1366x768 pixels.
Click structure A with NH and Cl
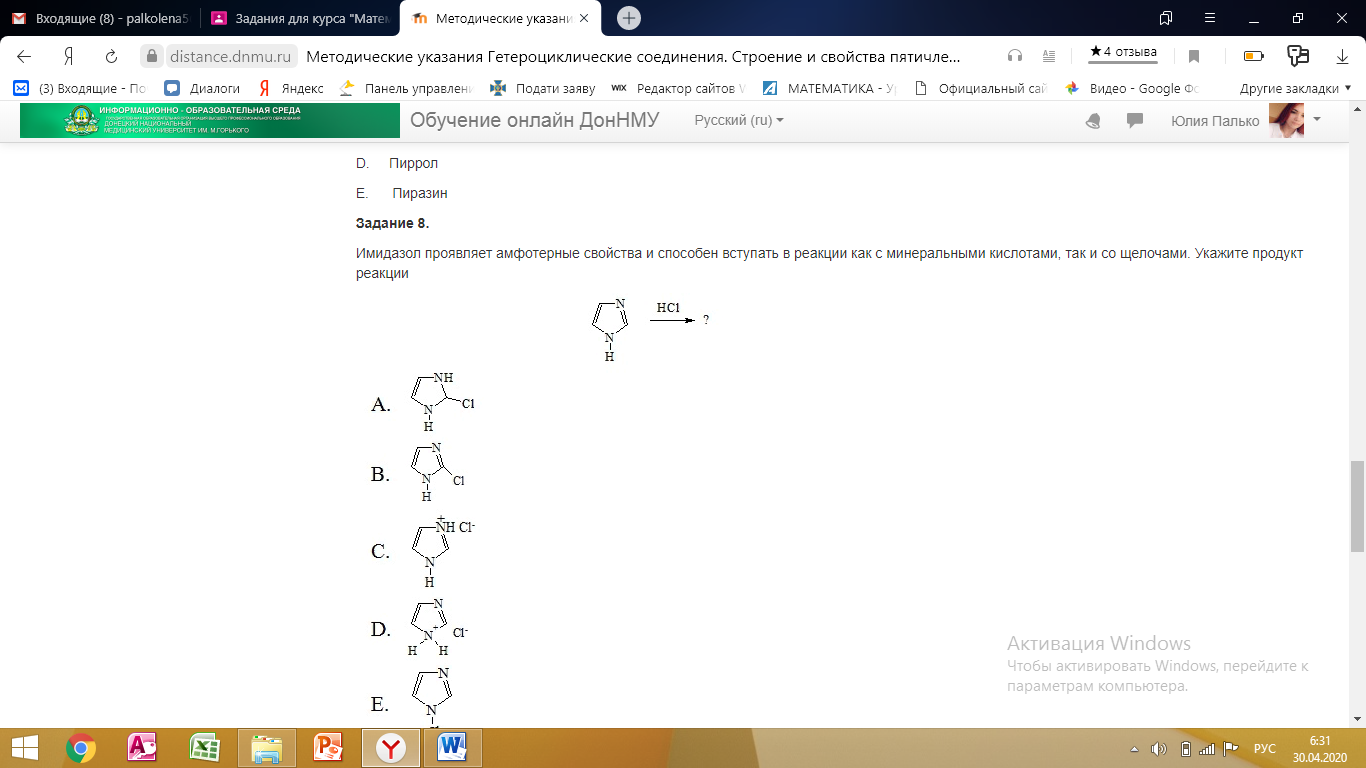(x=442, y=401)
